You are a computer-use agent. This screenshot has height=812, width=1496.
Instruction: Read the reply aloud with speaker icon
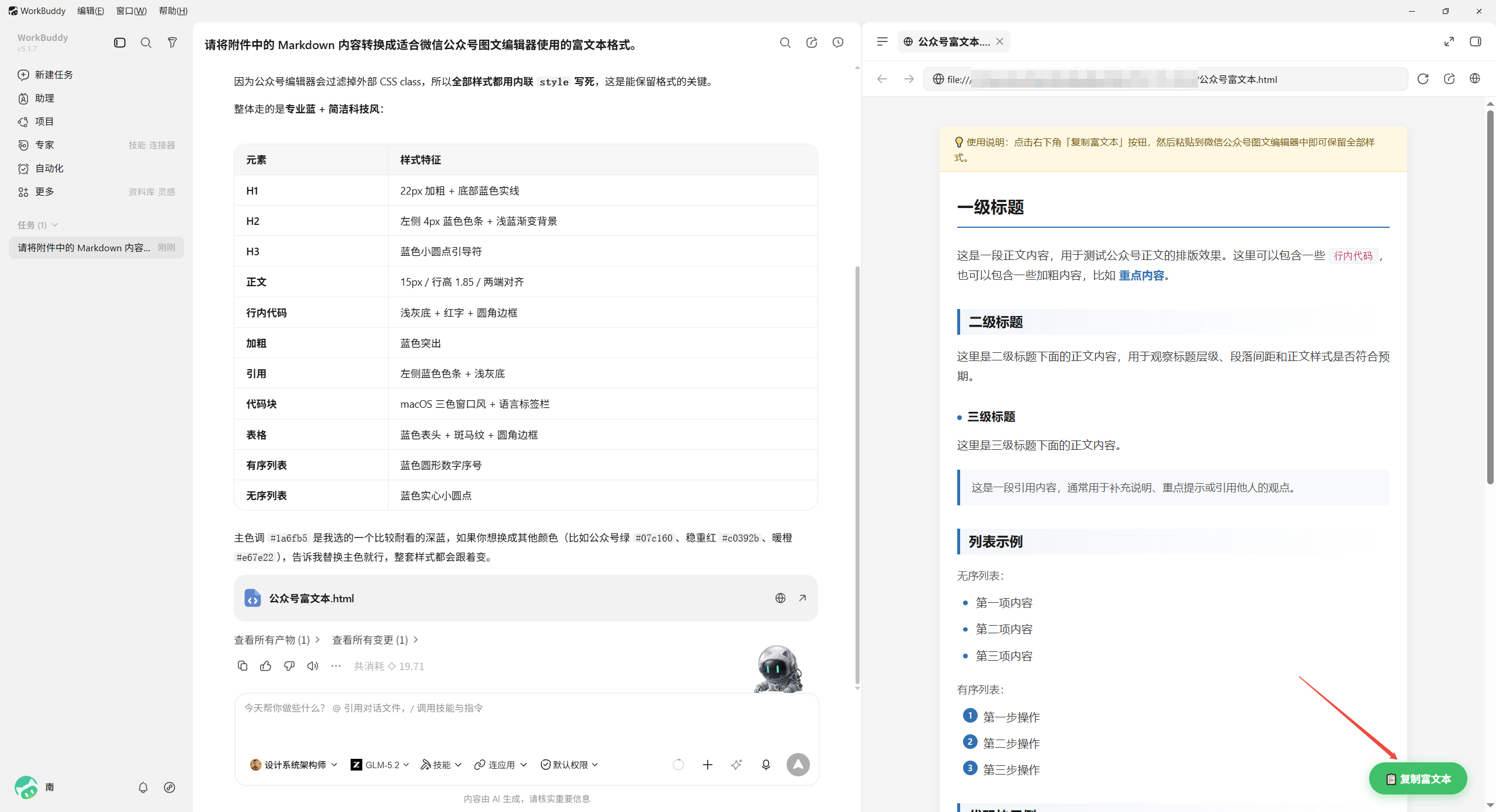pyautogui.click(x=313, y=666)
